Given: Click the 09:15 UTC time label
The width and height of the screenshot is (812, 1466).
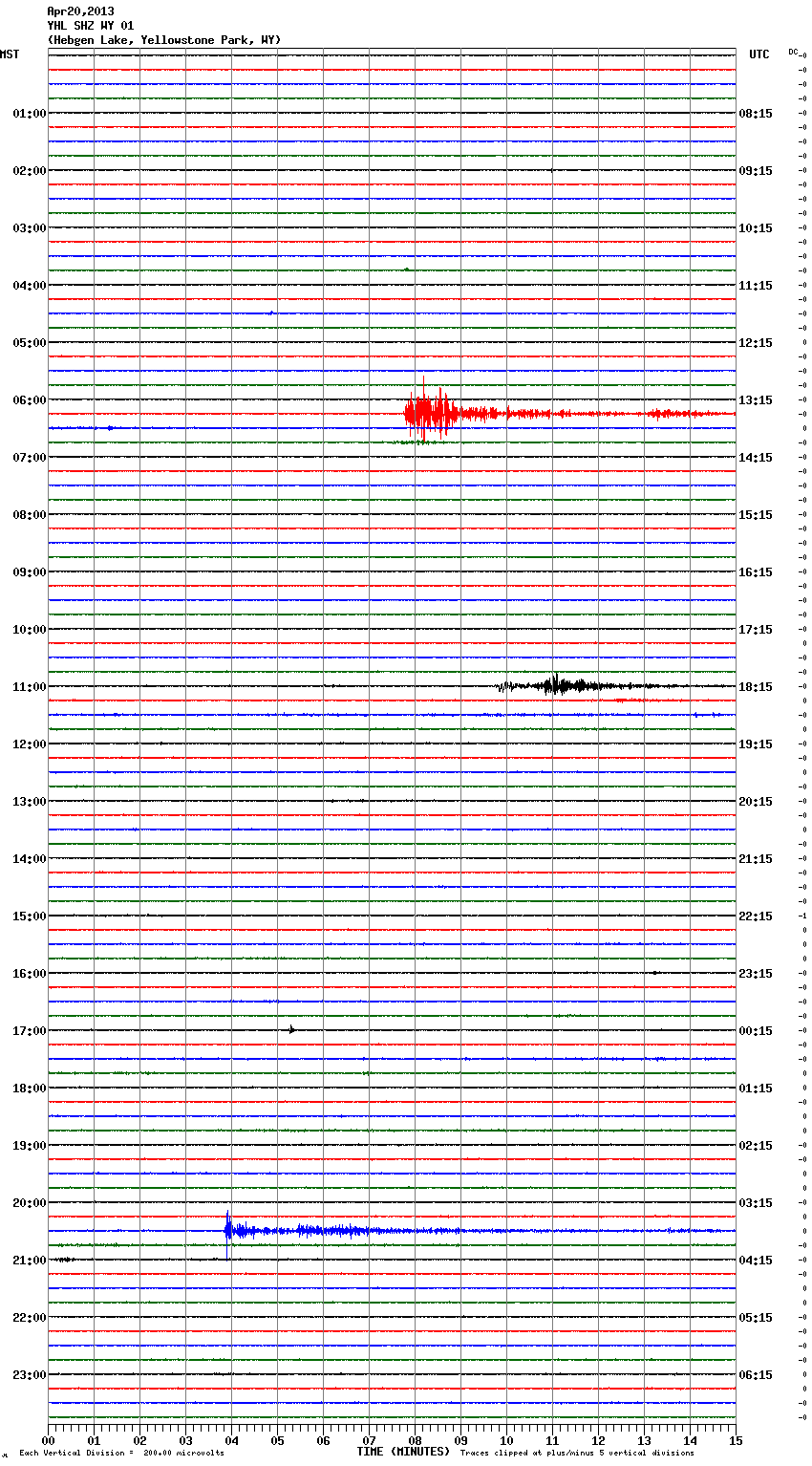Looking at the screenshot, I should click(x=756, y=171).
